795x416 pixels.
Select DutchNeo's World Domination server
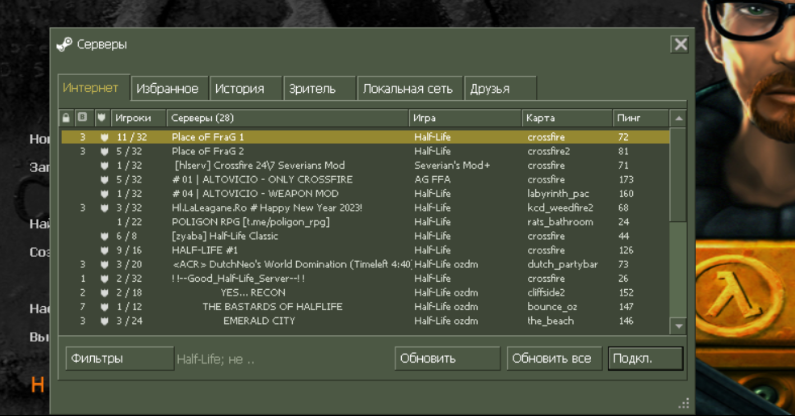(365, 264)
